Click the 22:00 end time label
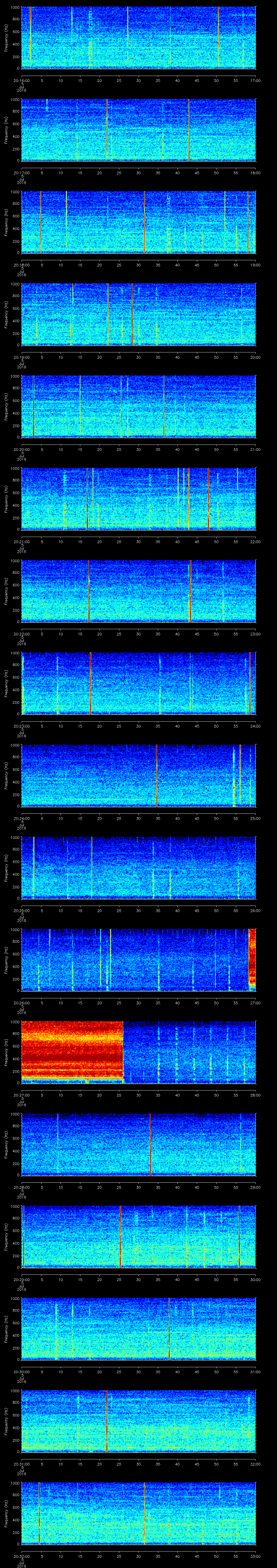This screenshot has width=277, height=1568. (x=255, y=542)
